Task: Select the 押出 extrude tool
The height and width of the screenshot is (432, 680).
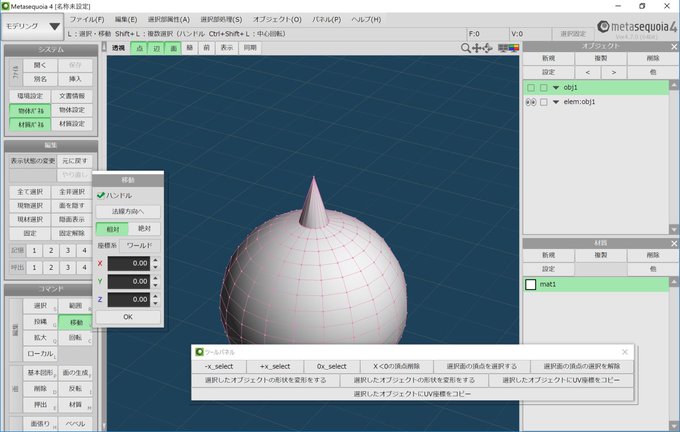Action: (x=40, y=405)
